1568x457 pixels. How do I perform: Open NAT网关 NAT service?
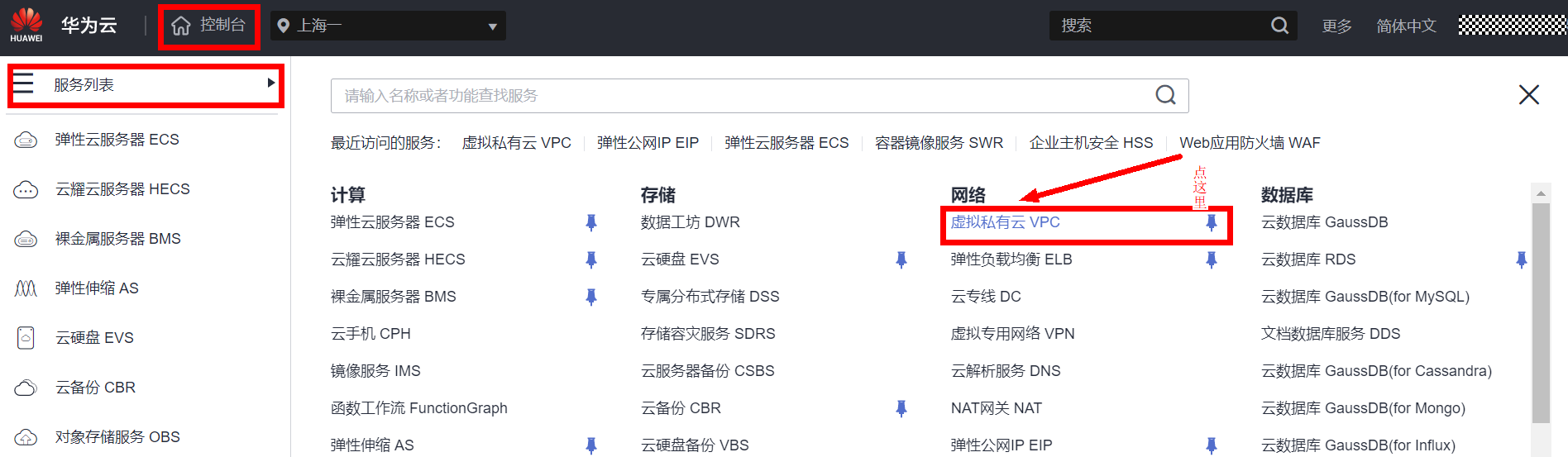point(997,408)
